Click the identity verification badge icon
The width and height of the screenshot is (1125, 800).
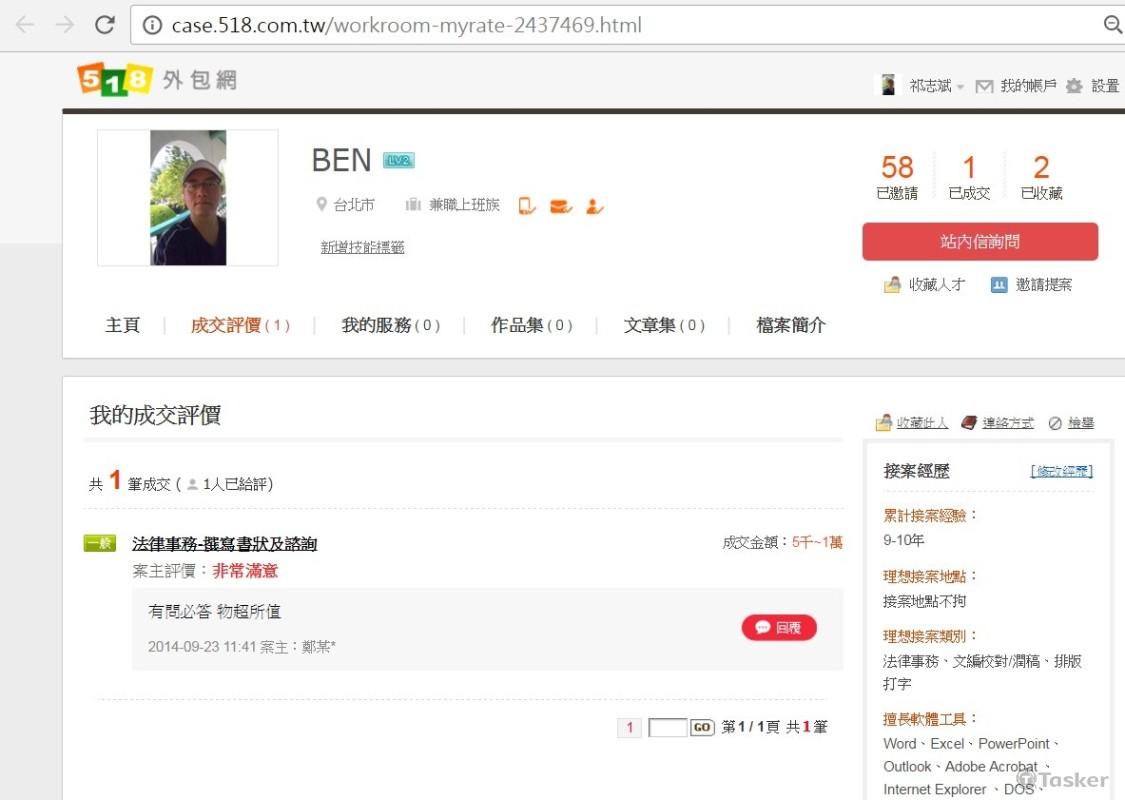(x=595, y=205)
